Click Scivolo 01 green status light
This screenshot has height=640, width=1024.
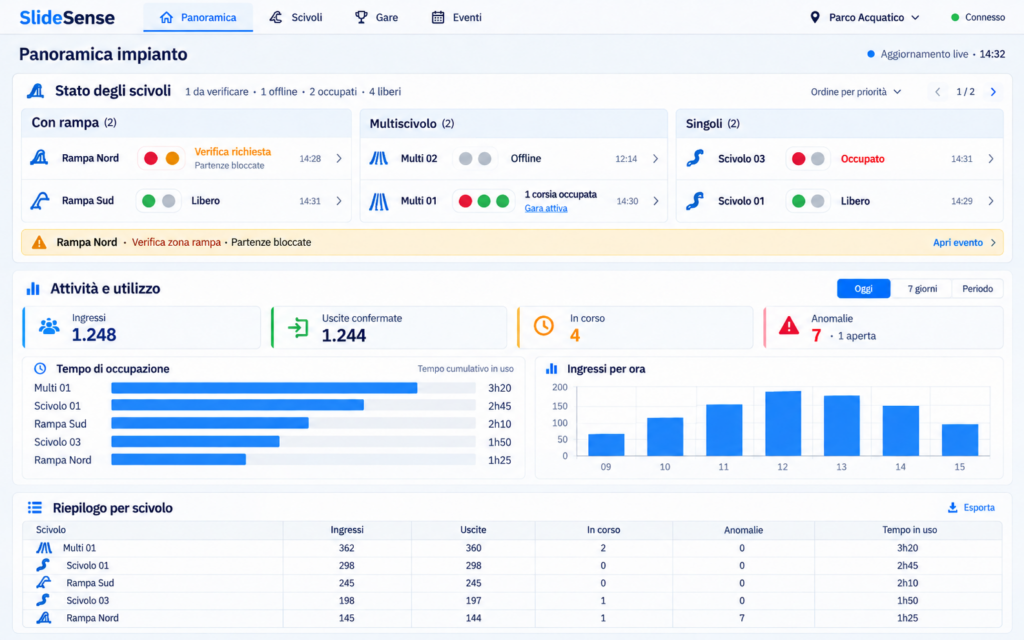pyautogui.click(x=798, y=201)
